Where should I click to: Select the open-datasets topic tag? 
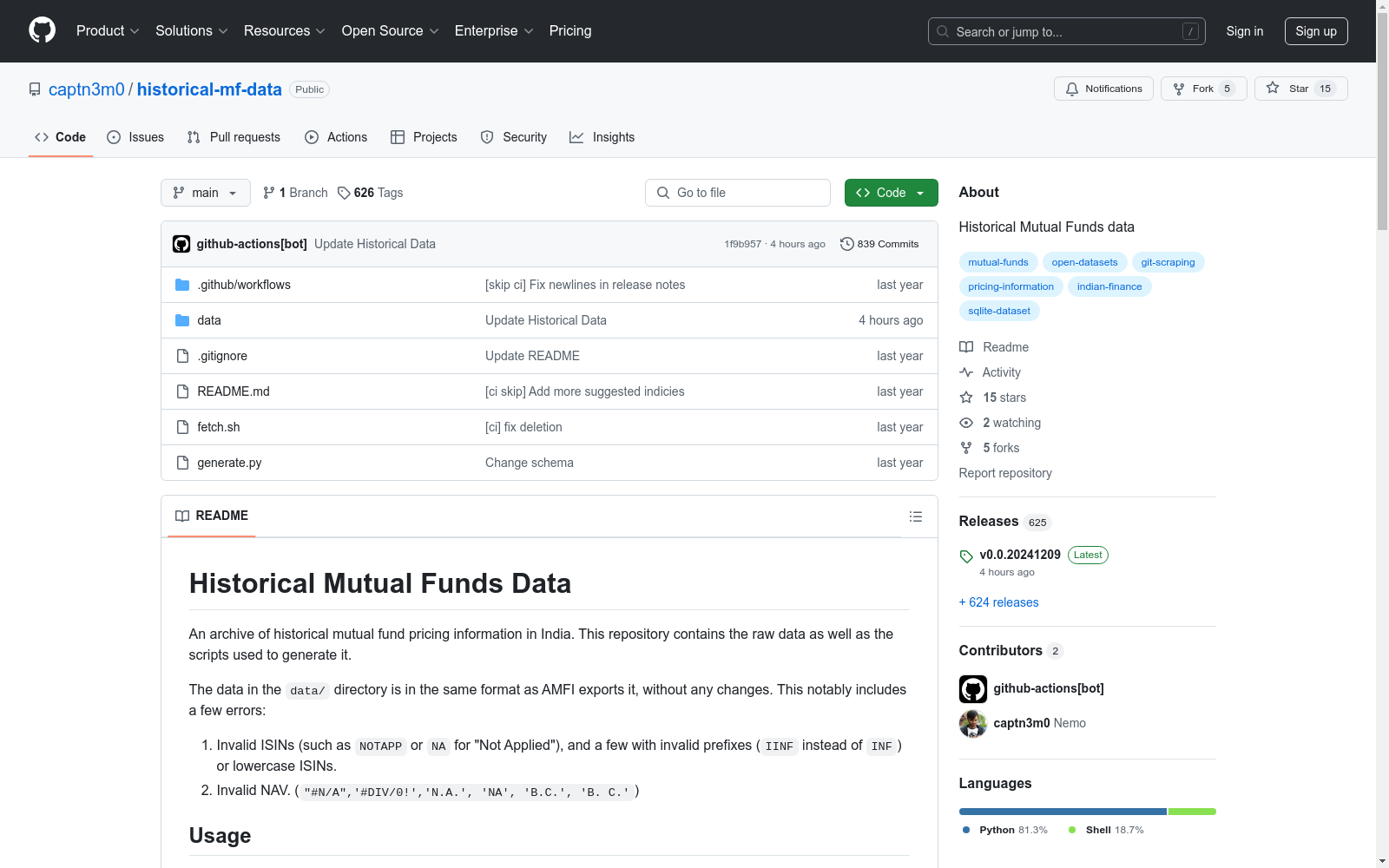pyautogui.click(x=1084, y=262)
